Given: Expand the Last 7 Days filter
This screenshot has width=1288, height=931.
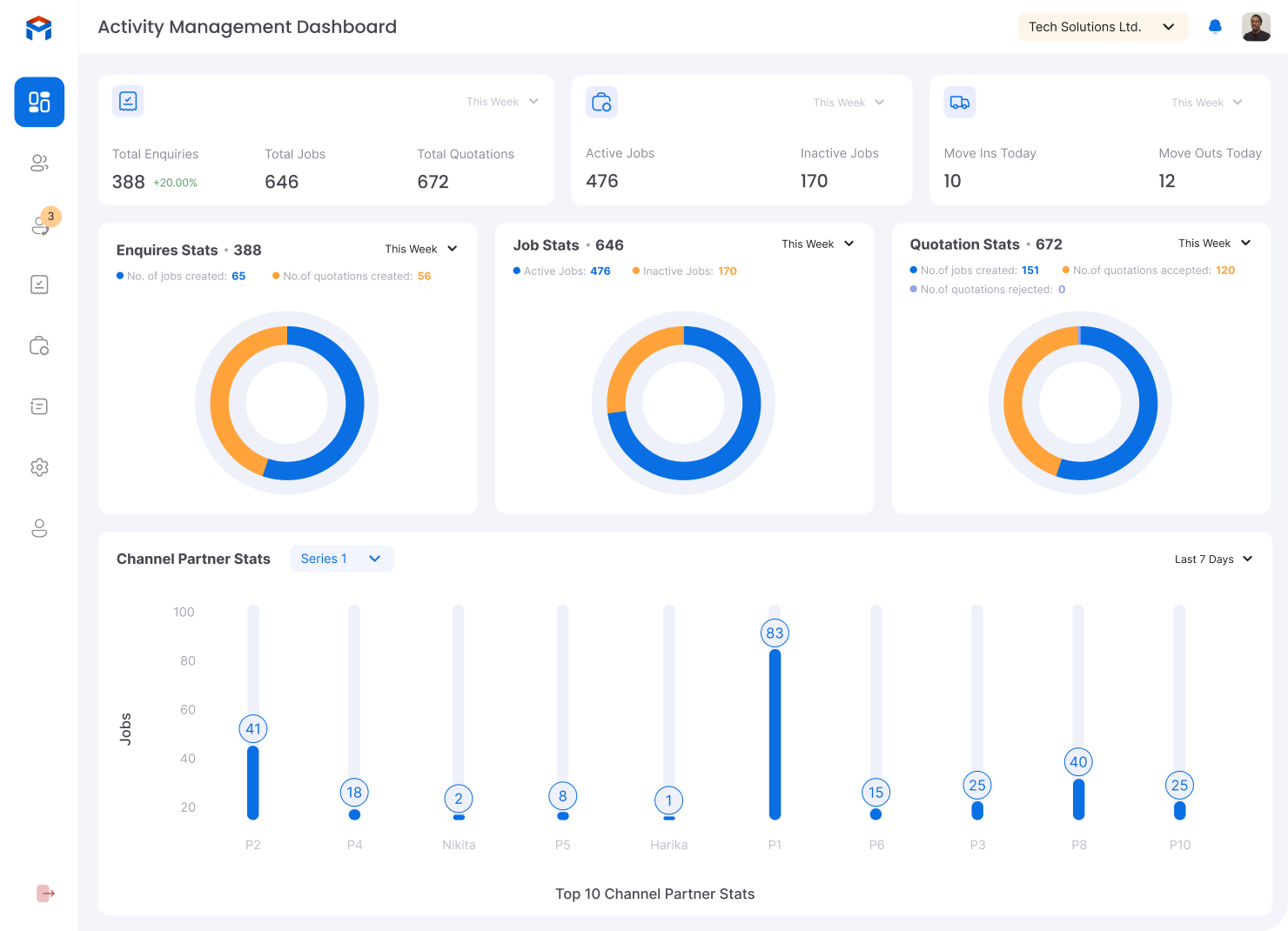Looking at the screenshot, I should [x=1213, y=559].
